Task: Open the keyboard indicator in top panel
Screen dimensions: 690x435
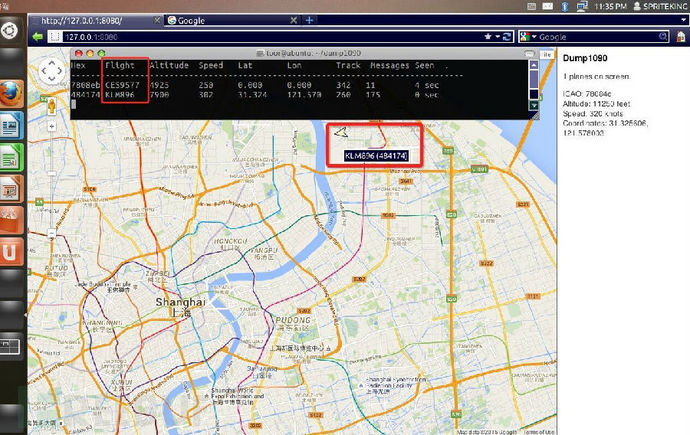Action: coord(532,6)
